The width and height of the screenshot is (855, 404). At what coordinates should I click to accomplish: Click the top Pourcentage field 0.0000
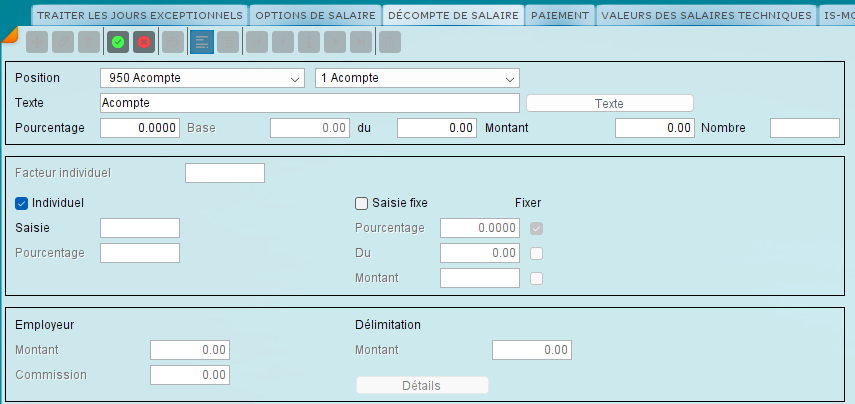[140, 128]
